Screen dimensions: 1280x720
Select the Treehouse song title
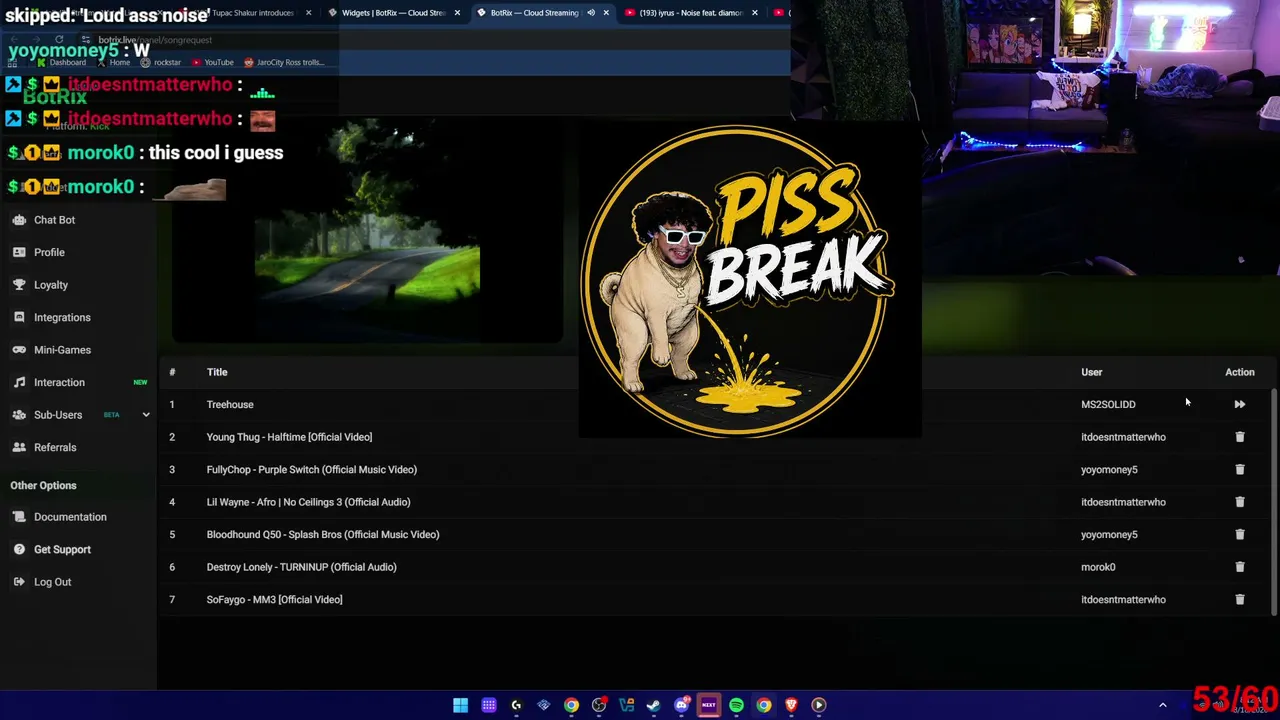[230, 404]
